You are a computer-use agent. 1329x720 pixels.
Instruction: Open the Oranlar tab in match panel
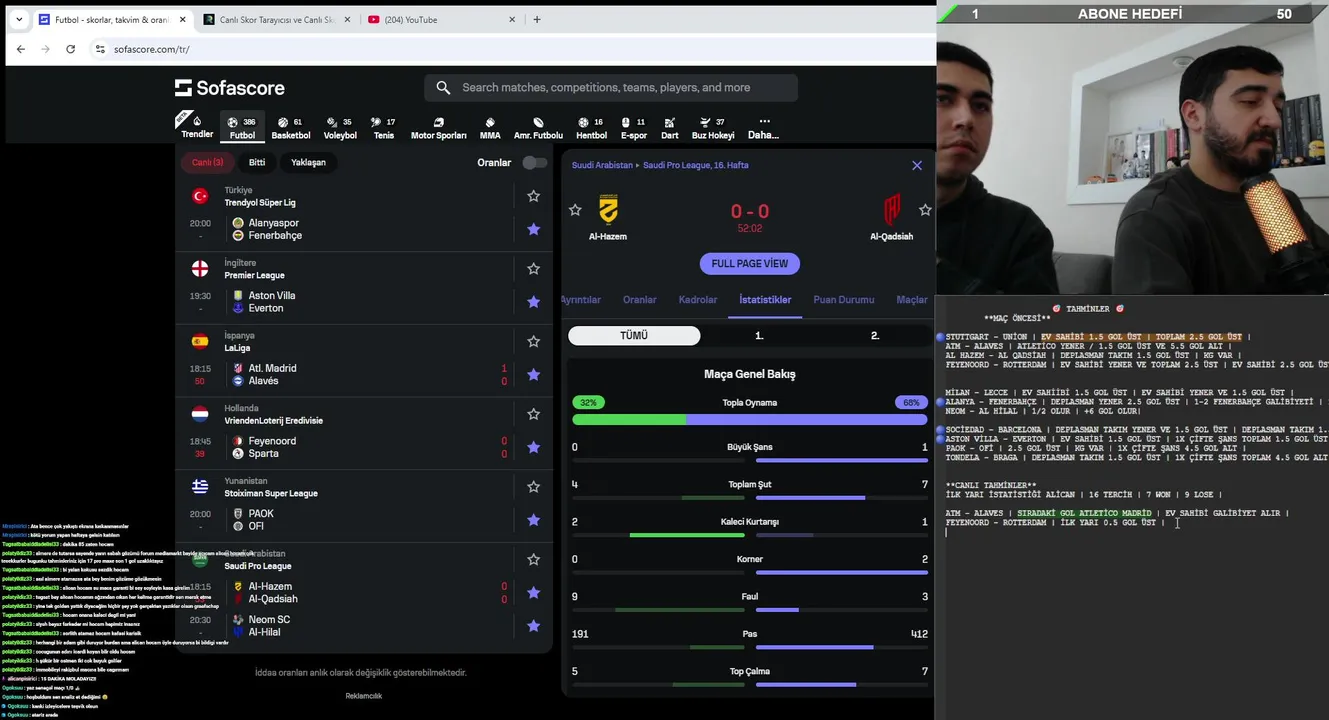point(640,300)
